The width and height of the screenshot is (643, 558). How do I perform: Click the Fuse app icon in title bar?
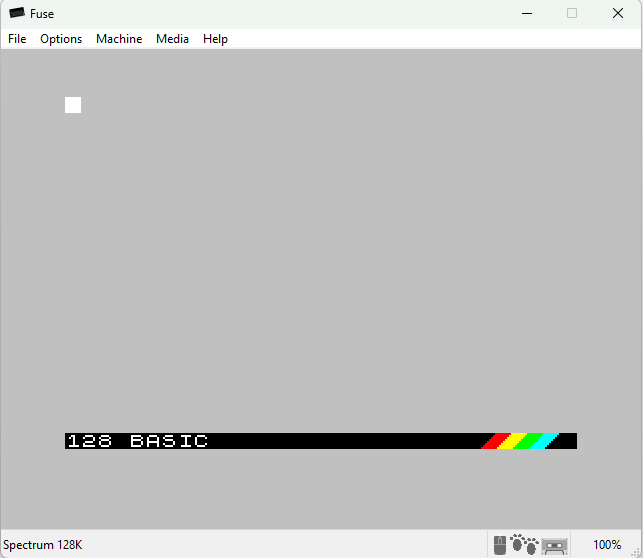point(17,13)
